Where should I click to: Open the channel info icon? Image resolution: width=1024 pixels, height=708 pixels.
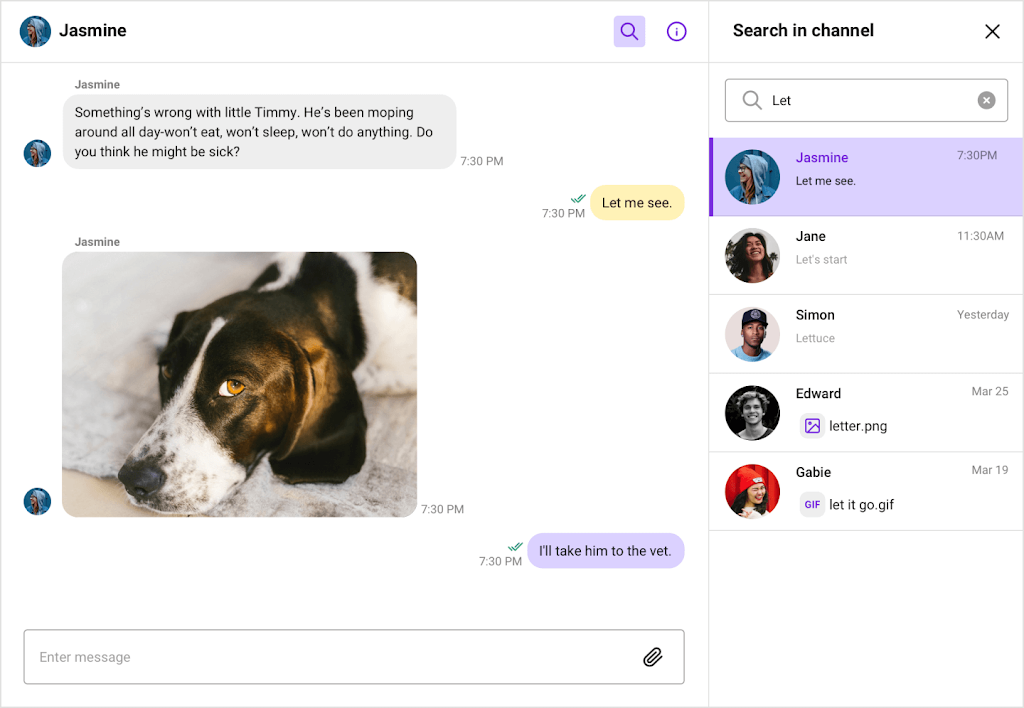pos(676,31)
